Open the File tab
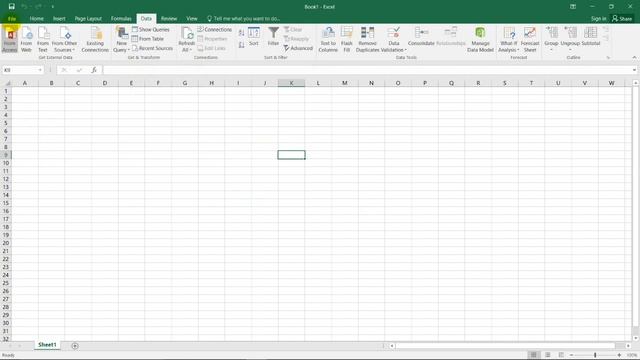This screenshot has width=640, height=360. tap(12, 19)
